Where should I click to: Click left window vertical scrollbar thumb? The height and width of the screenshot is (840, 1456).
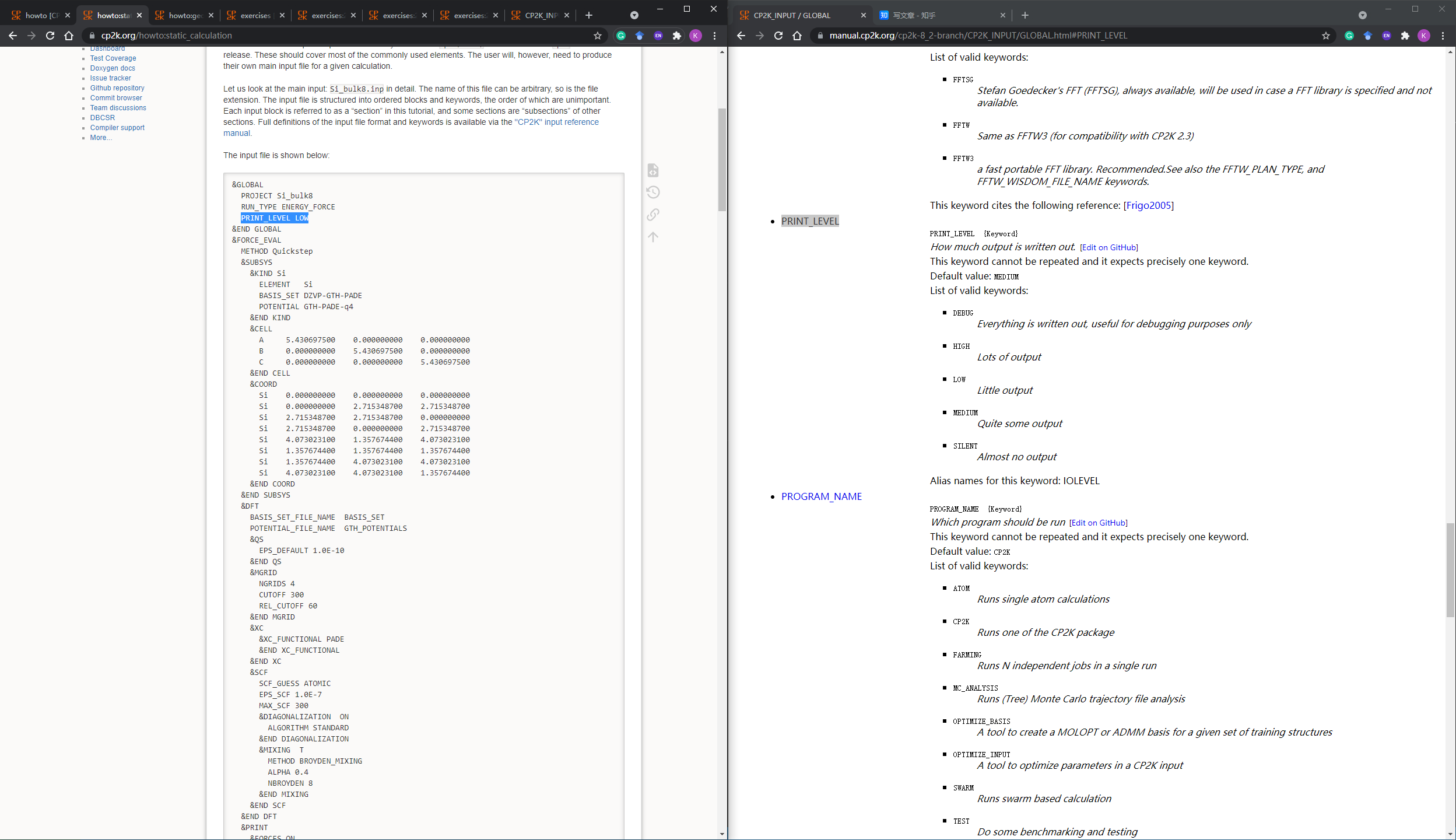pyautogui.click(x=722, y=159)
